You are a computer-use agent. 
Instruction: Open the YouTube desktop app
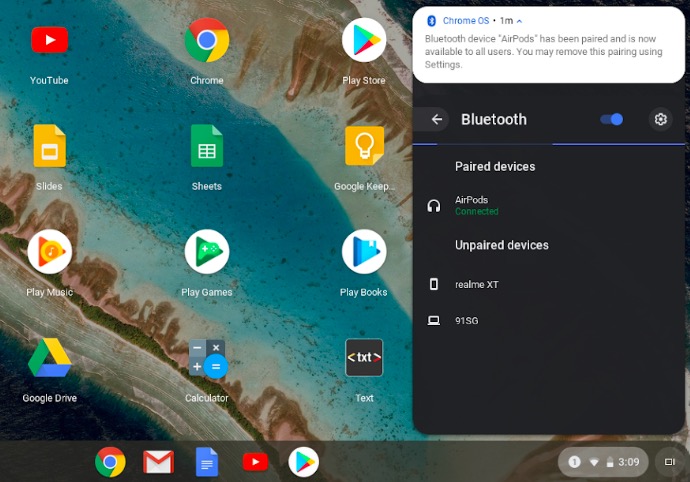[x=49, y=40]
